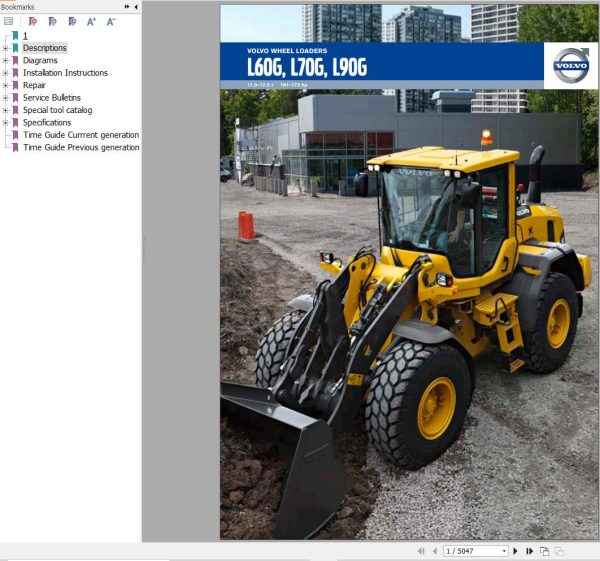This screenshot has height=561, width=600.
Task: Click the purple bookmark icon beside Diagrams
Action: 15,60
